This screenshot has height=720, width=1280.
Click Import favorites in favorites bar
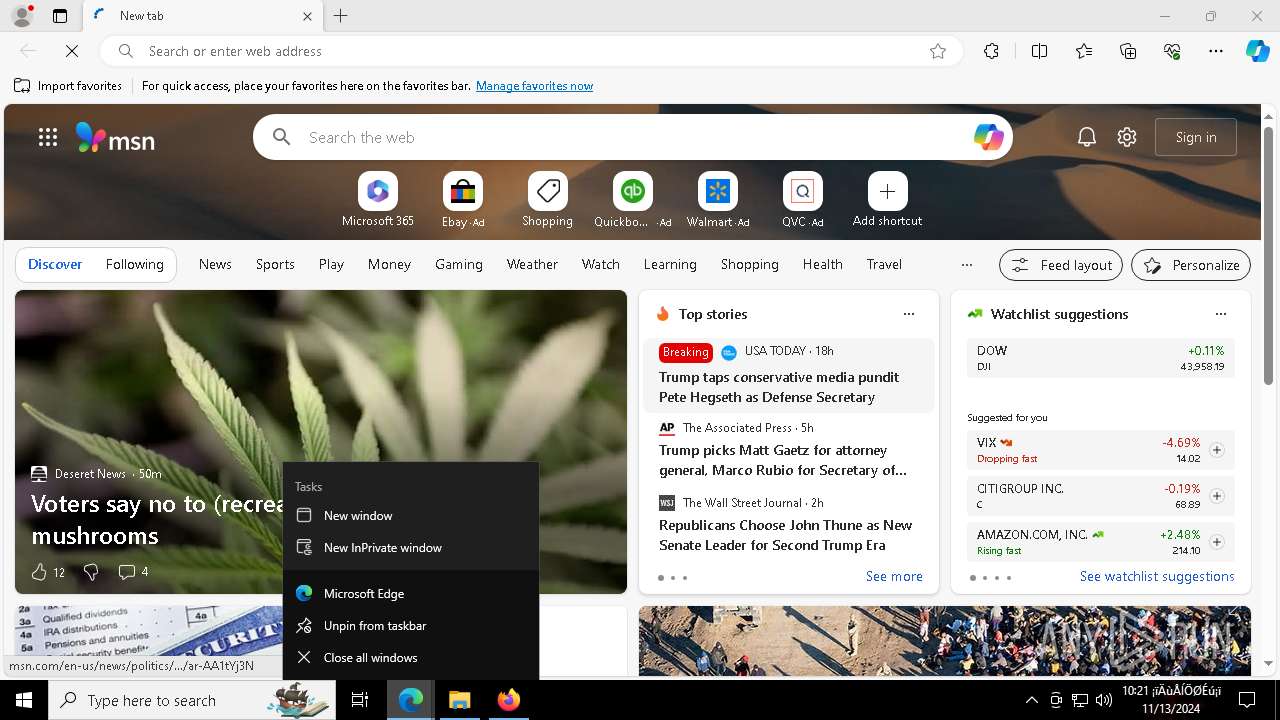68,86
